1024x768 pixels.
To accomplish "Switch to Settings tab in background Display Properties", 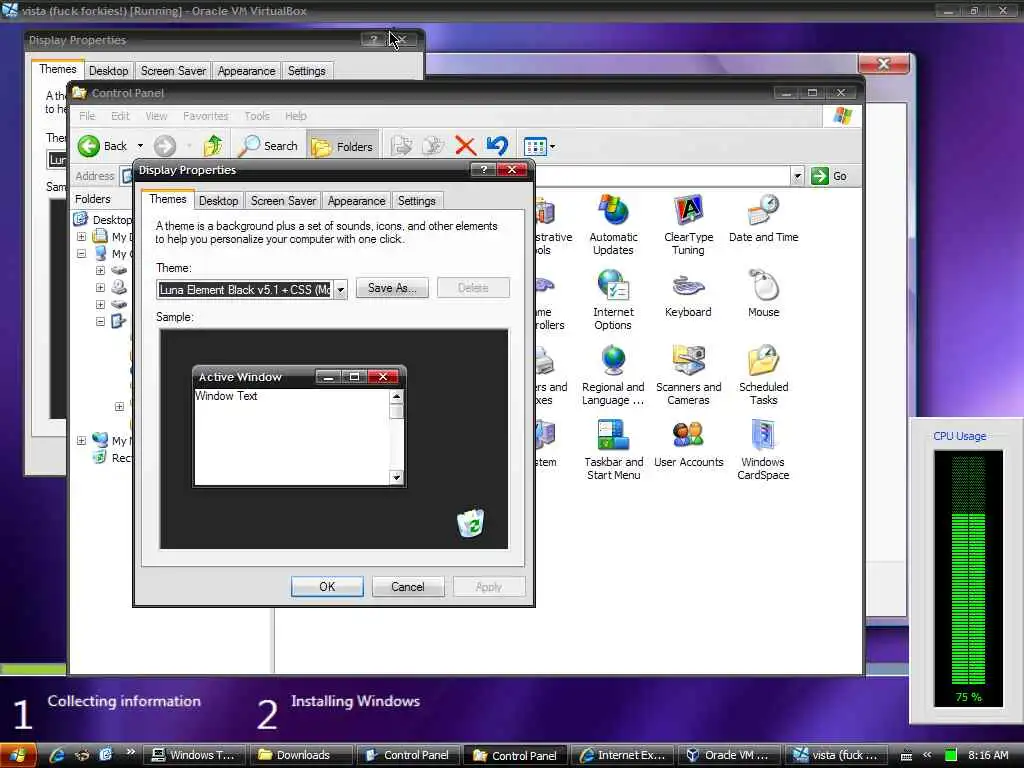I will [306, 71].
